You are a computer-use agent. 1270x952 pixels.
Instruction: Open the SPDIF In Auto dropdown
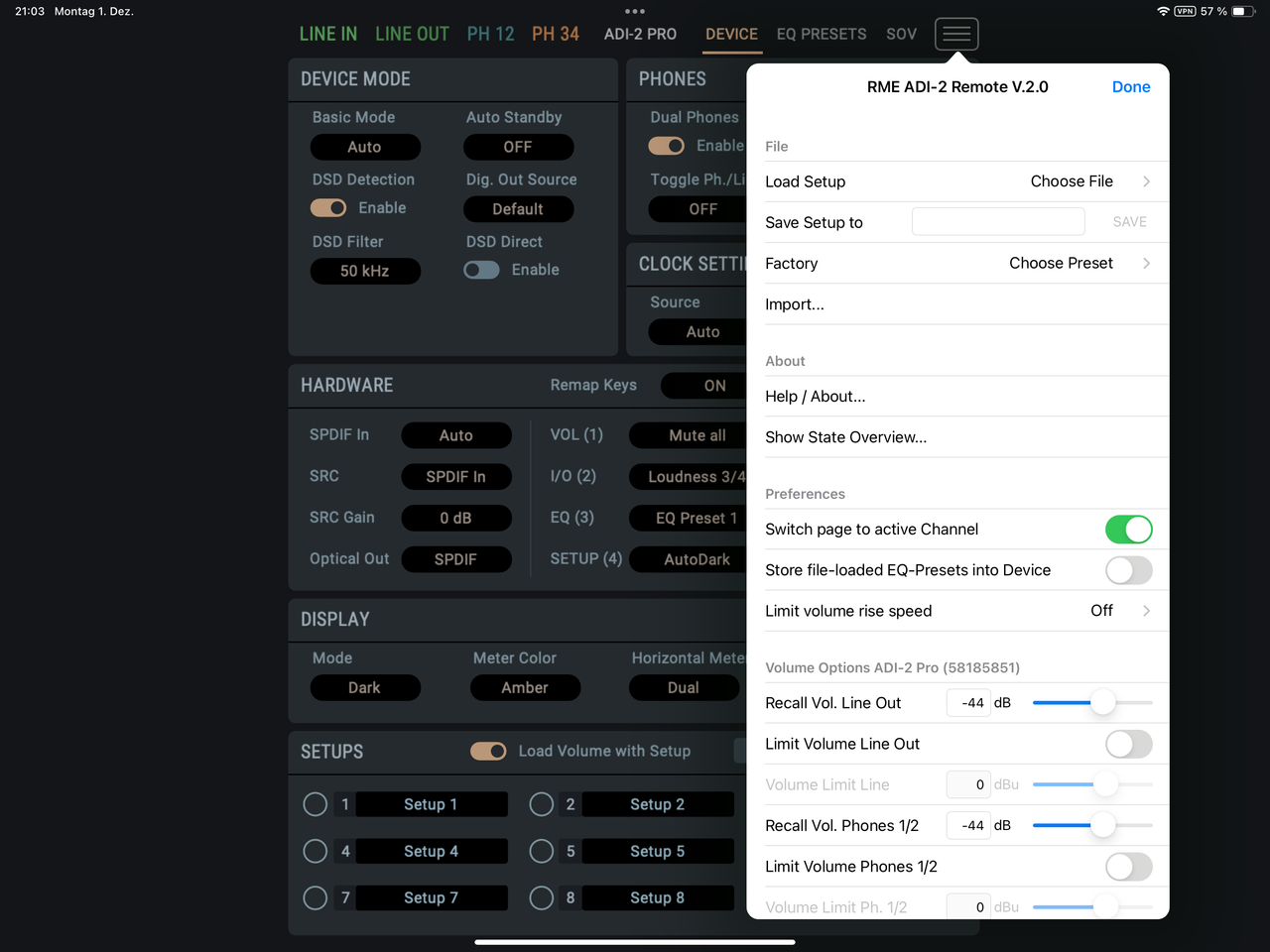click(456, 435)
